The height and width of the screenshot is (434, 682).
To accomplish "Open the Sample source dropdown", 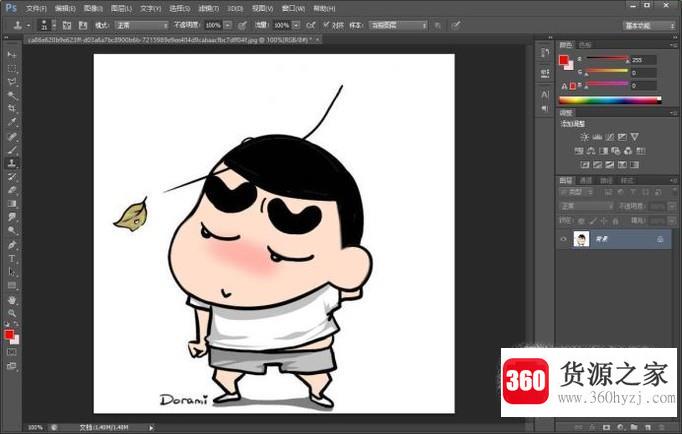I will coord(398,25).
